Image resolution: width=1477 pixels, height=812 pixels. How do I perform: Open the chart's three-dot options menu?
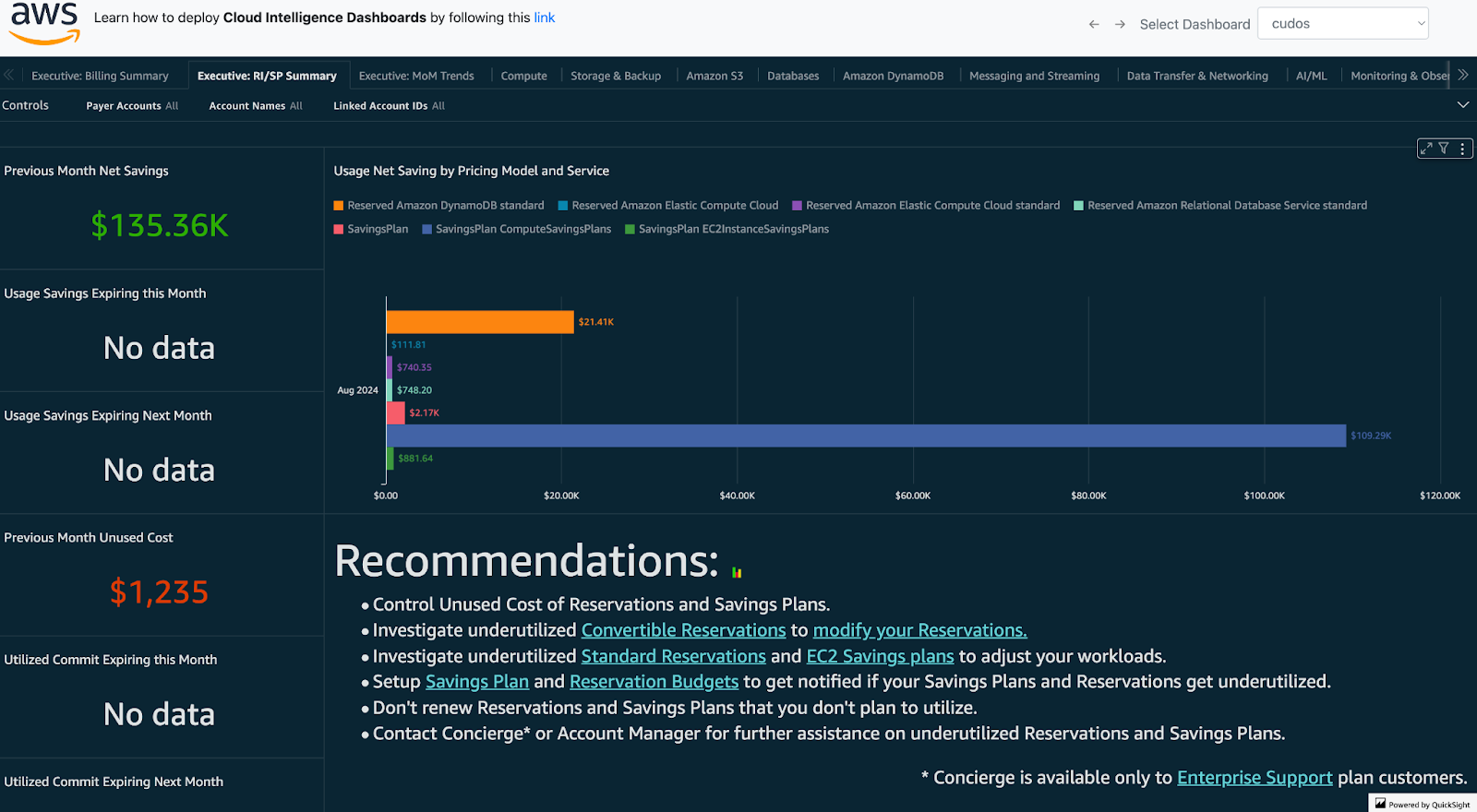pos(1462,148)
